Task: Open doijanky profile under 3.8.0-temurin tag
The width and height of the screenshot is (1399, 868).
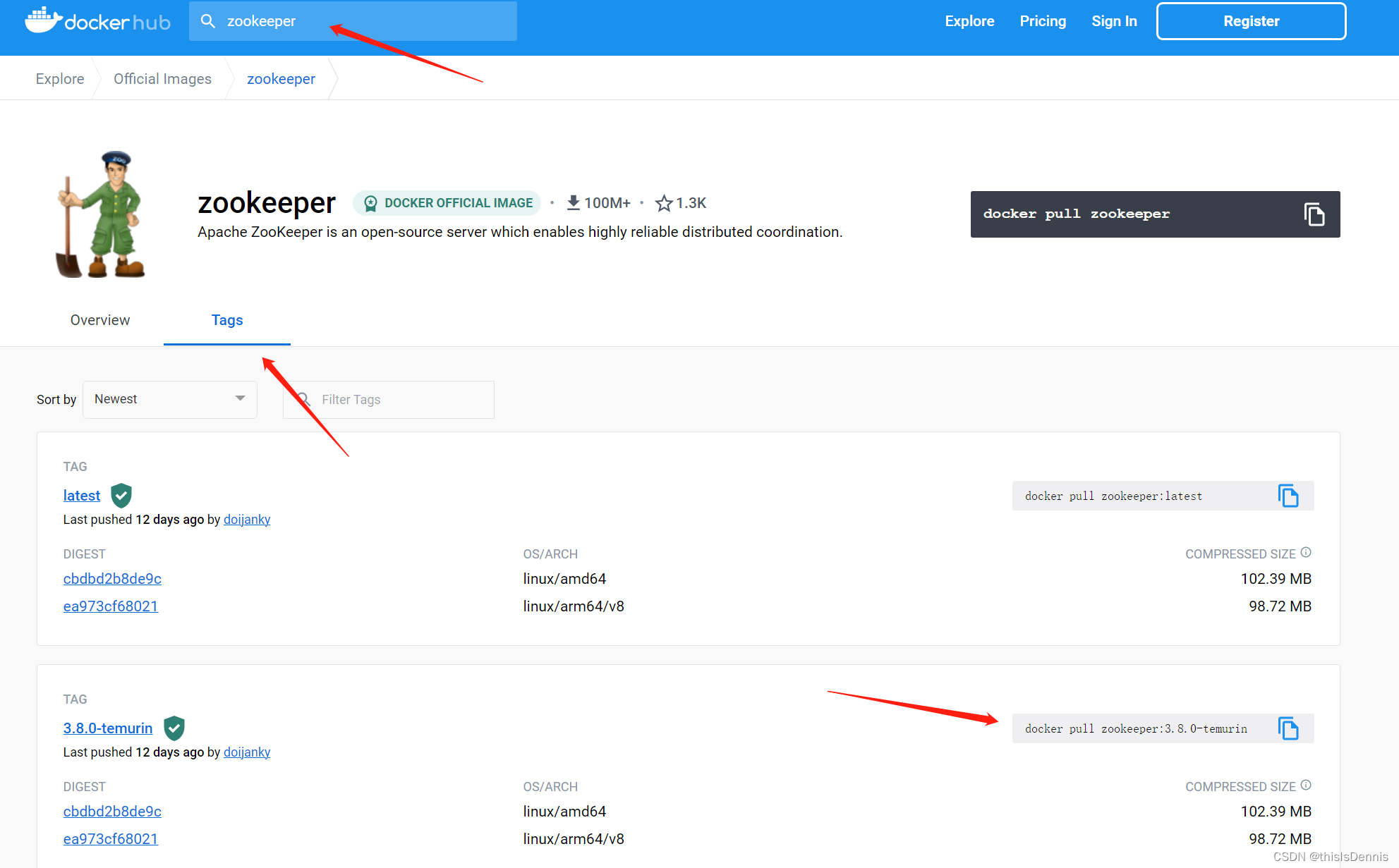Action: [247, 752]
